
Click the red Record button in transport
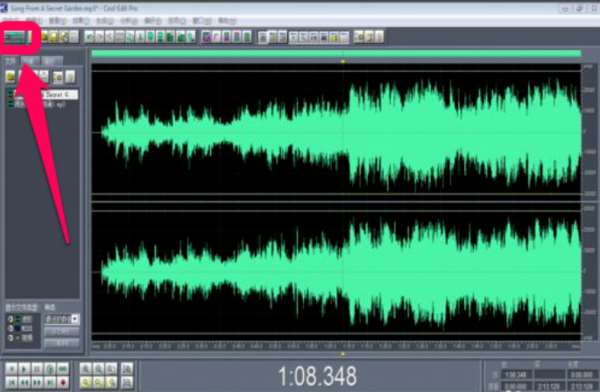[x=63, y=382]
